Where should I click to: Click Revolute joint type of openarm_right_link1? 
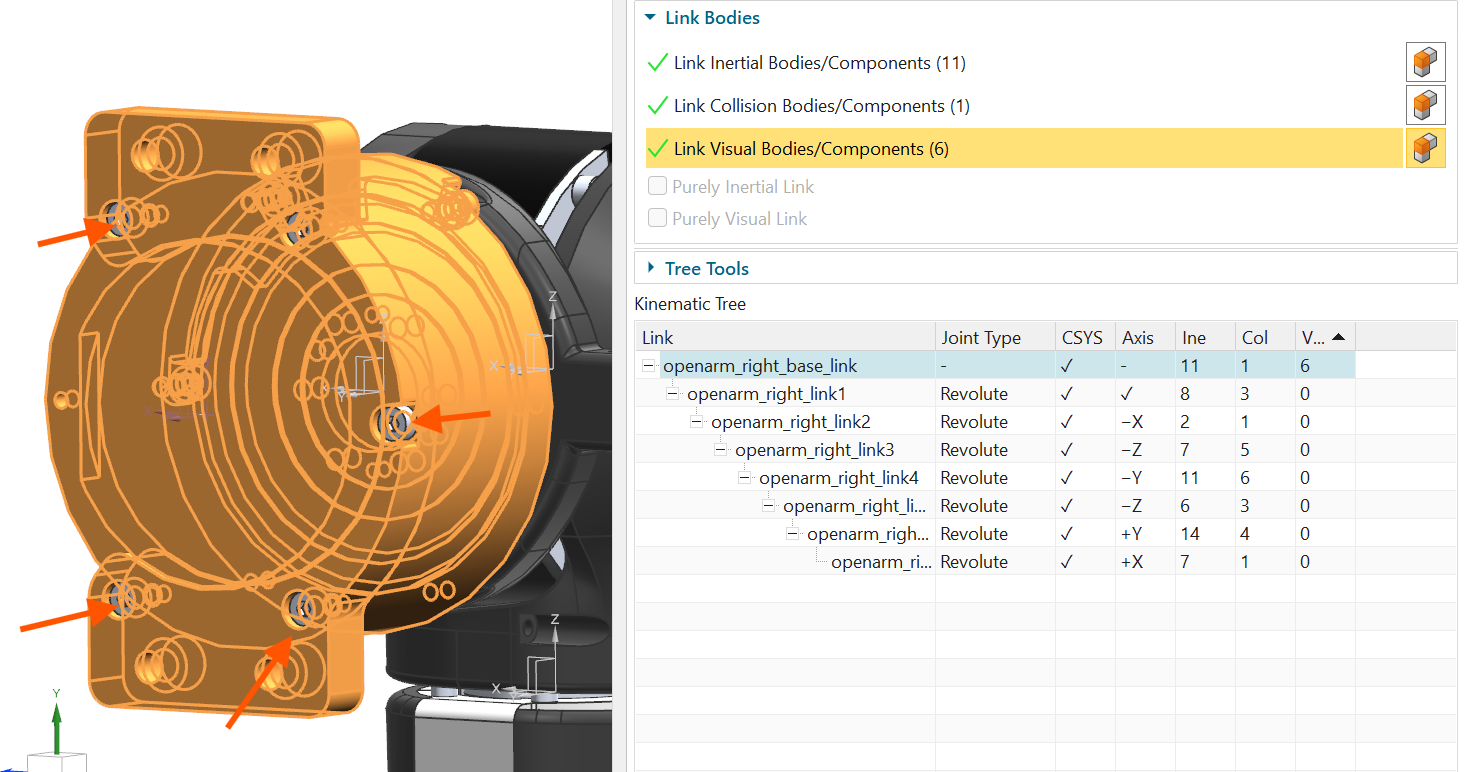974,394
